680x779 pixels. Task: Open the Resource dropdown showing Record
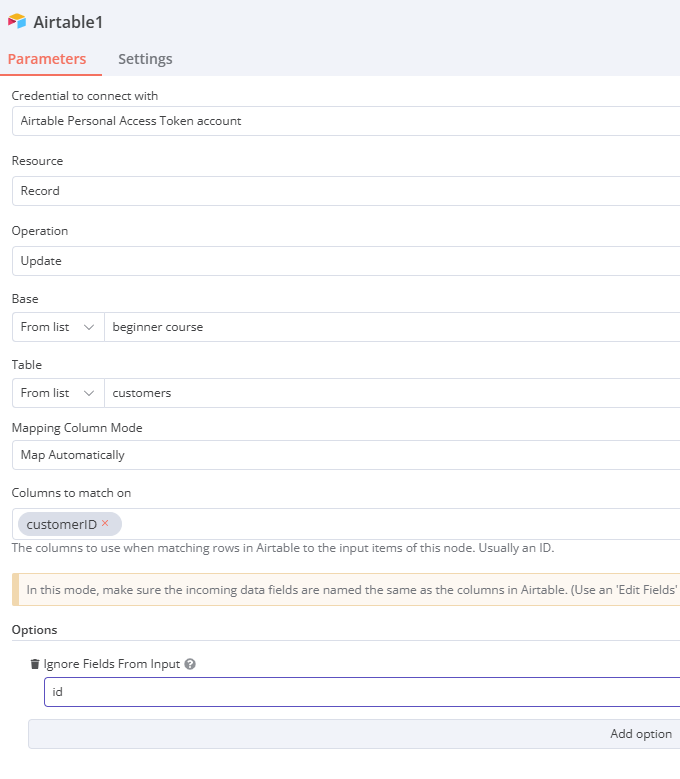[346, 191]
